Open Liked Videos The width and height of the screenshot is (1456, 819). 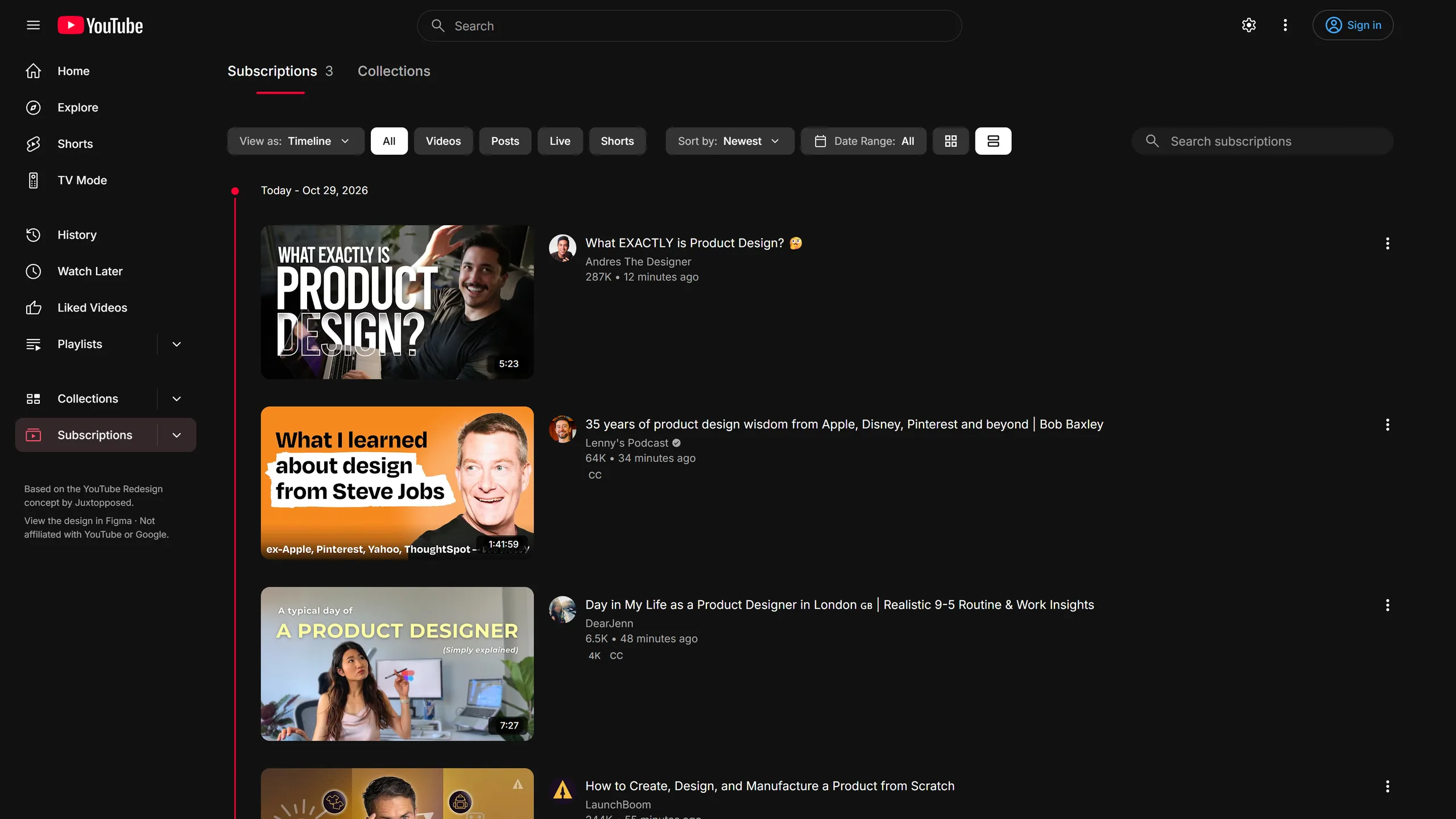click(x=106, y=308)
